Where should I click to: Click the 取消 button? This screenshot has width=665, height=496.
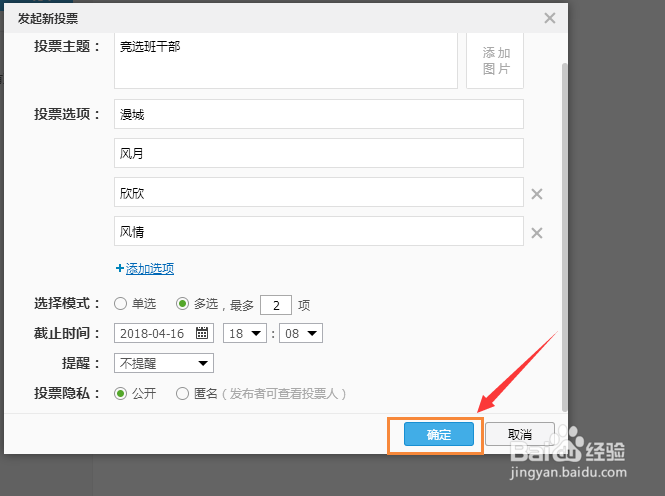[520, 434]
